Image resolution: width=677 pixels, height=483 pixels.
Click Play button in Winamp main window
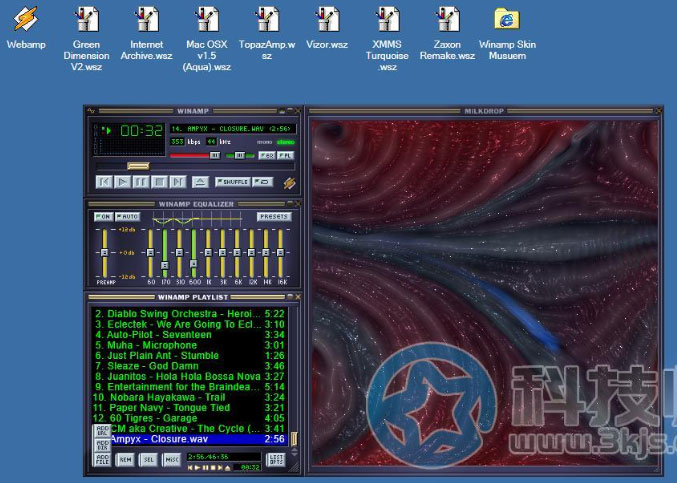pyautogui.click(x=123, y=182)
